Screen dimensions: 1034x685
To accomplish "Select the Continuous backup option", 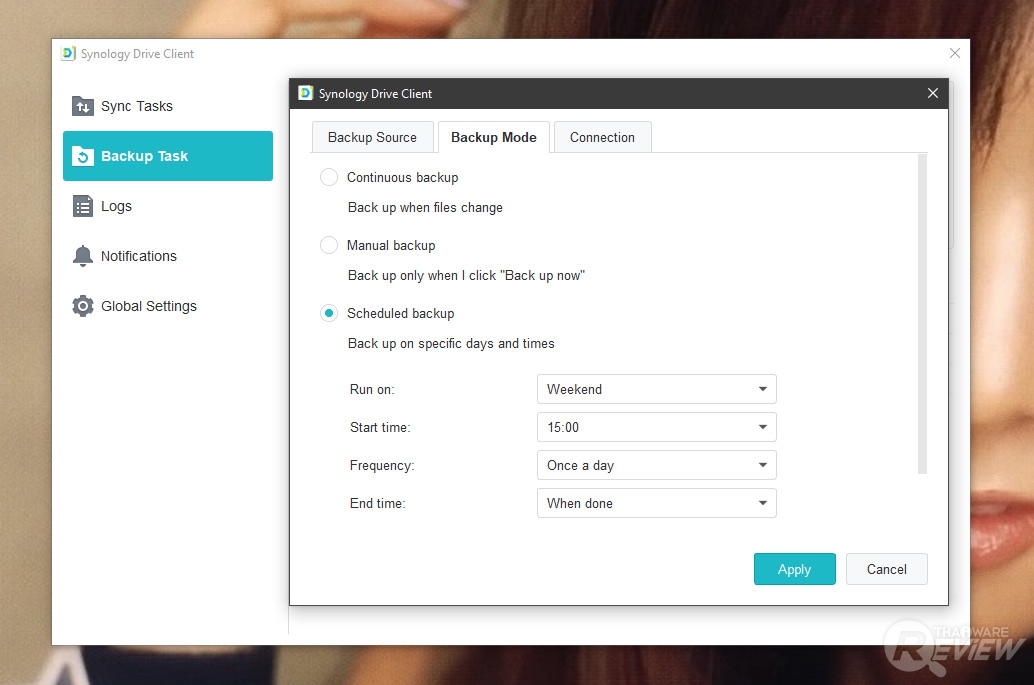I will pyautogui.click(x=328, y=177).
